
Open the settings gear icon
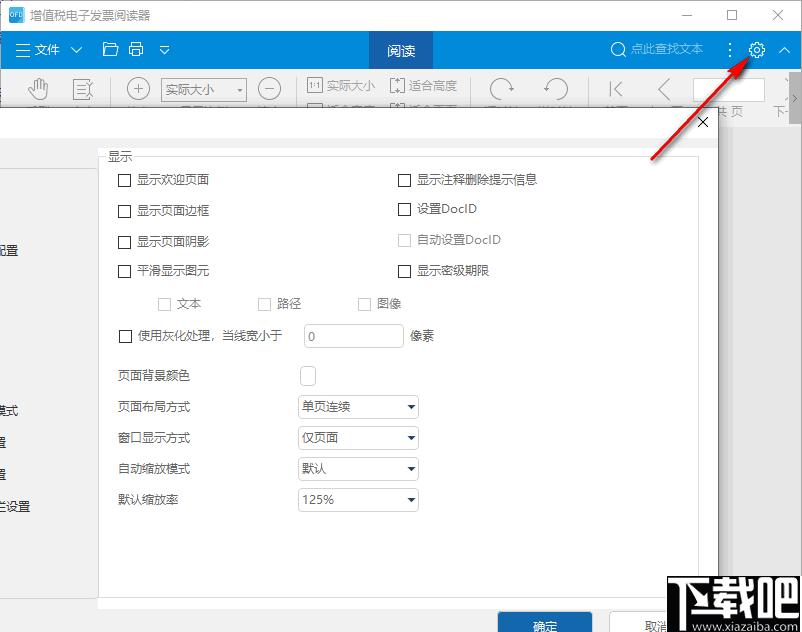pos(756,50)
